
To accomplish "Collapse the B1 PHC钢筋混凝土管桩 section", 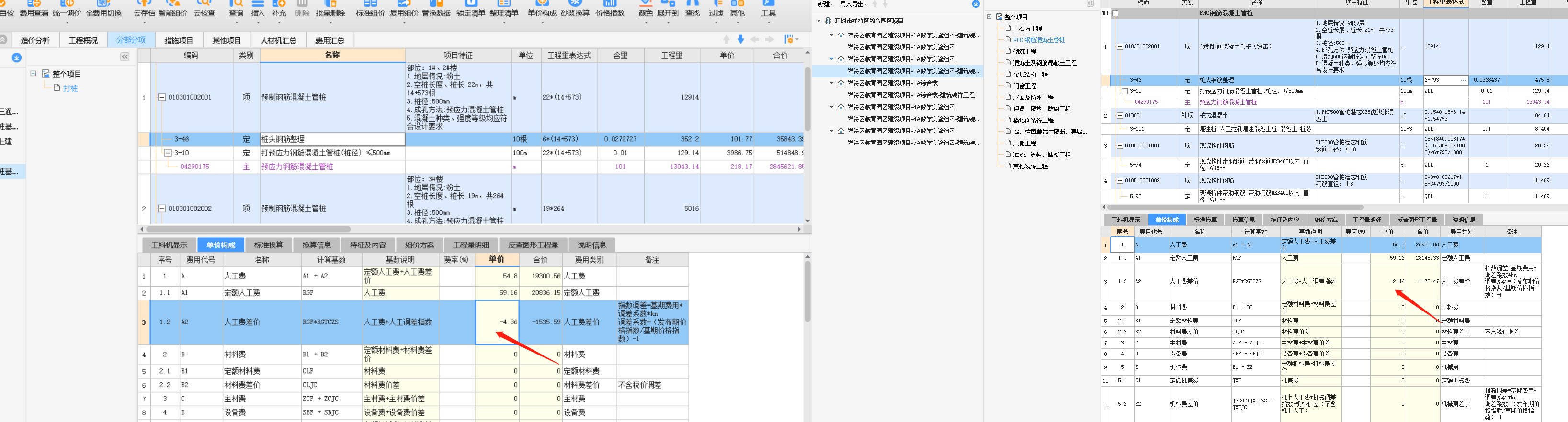I will [x=1115, y=13].
